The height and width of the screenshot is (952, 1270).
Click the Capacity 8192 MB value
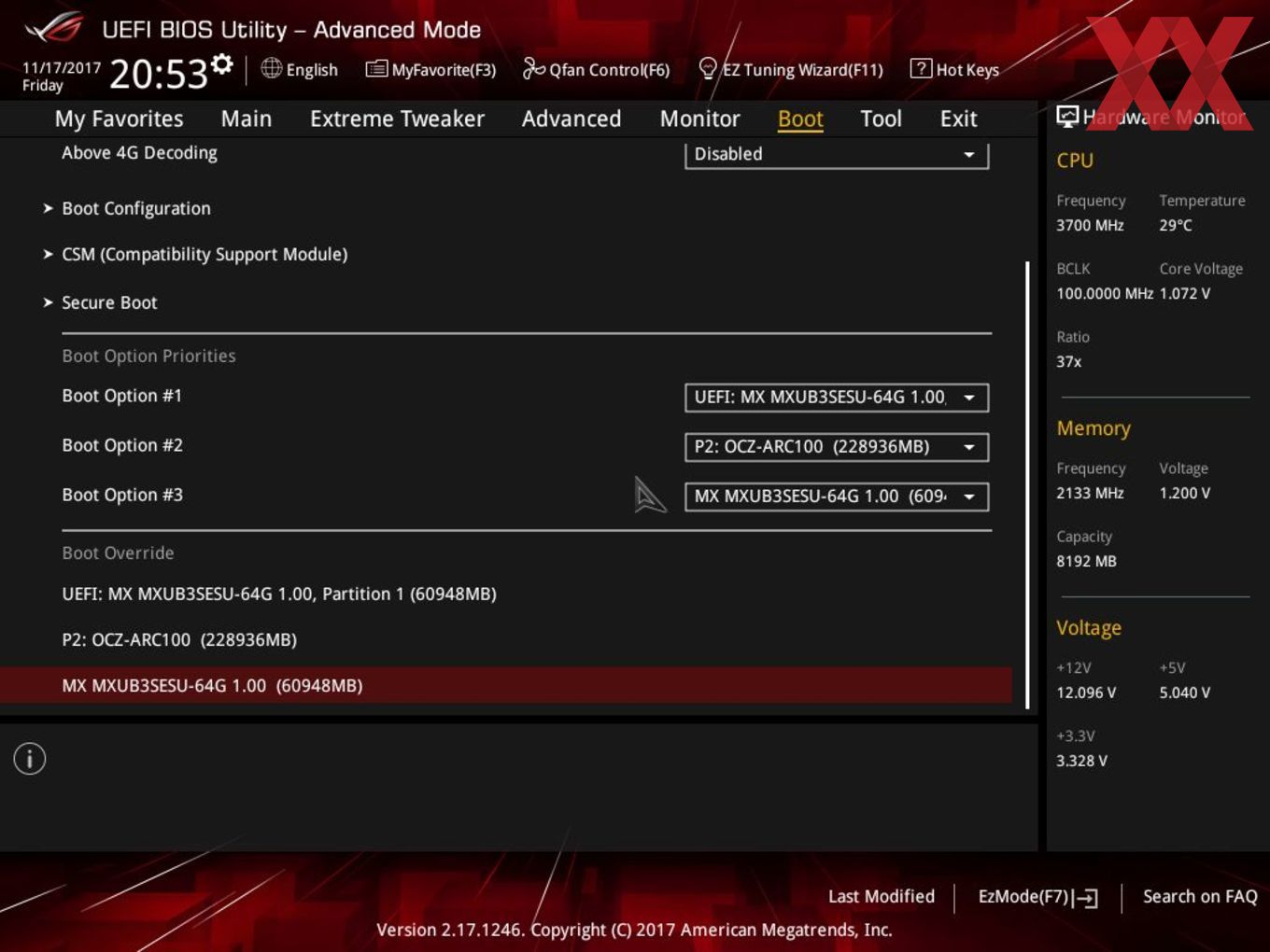coord(1086,561)
